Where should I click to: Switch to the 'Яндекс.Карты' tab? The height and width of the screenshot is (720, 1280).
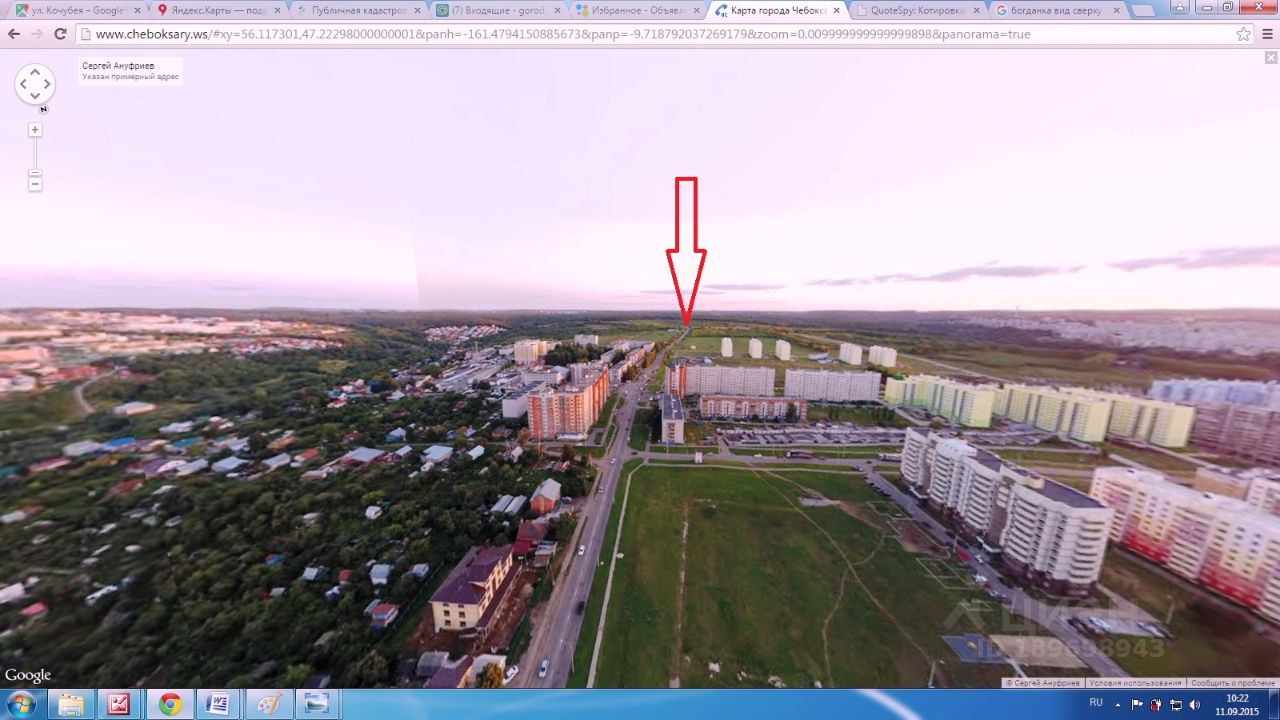pos(218,10)
